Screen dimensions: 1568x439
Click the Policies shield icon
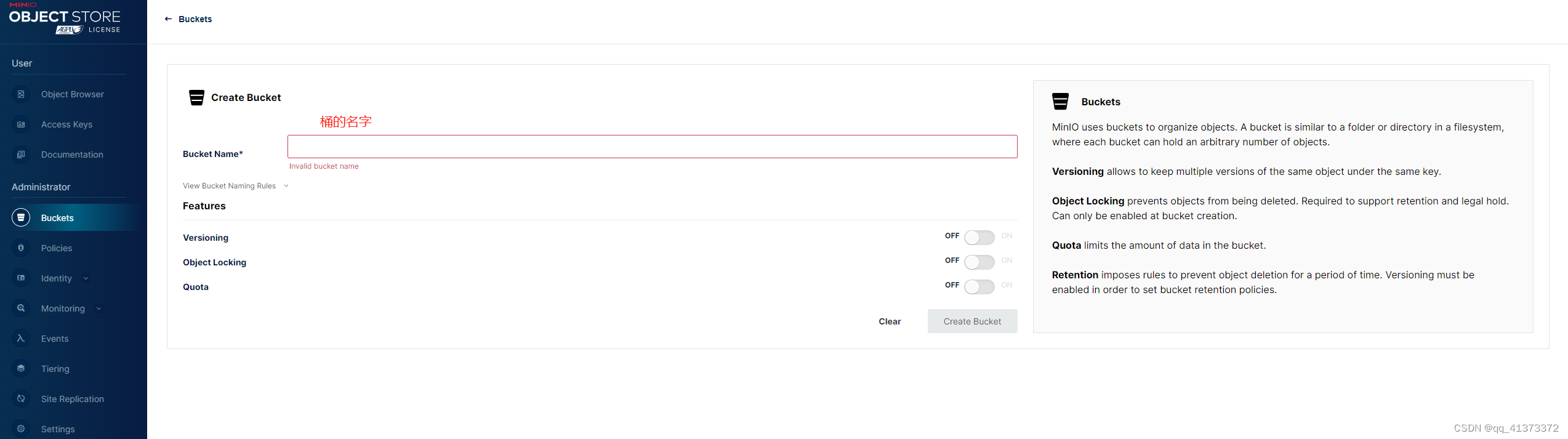click(x=21, y=248)
